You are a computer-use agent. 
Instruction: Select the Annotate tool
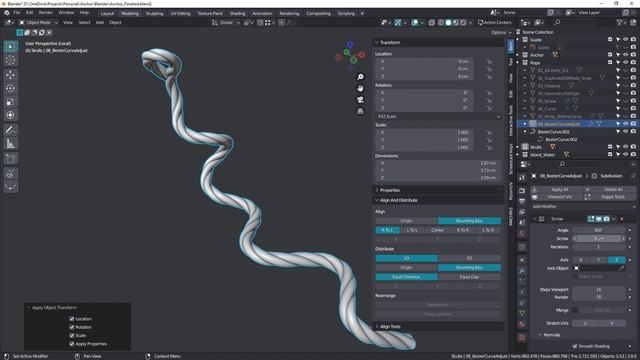coord(11,130)
